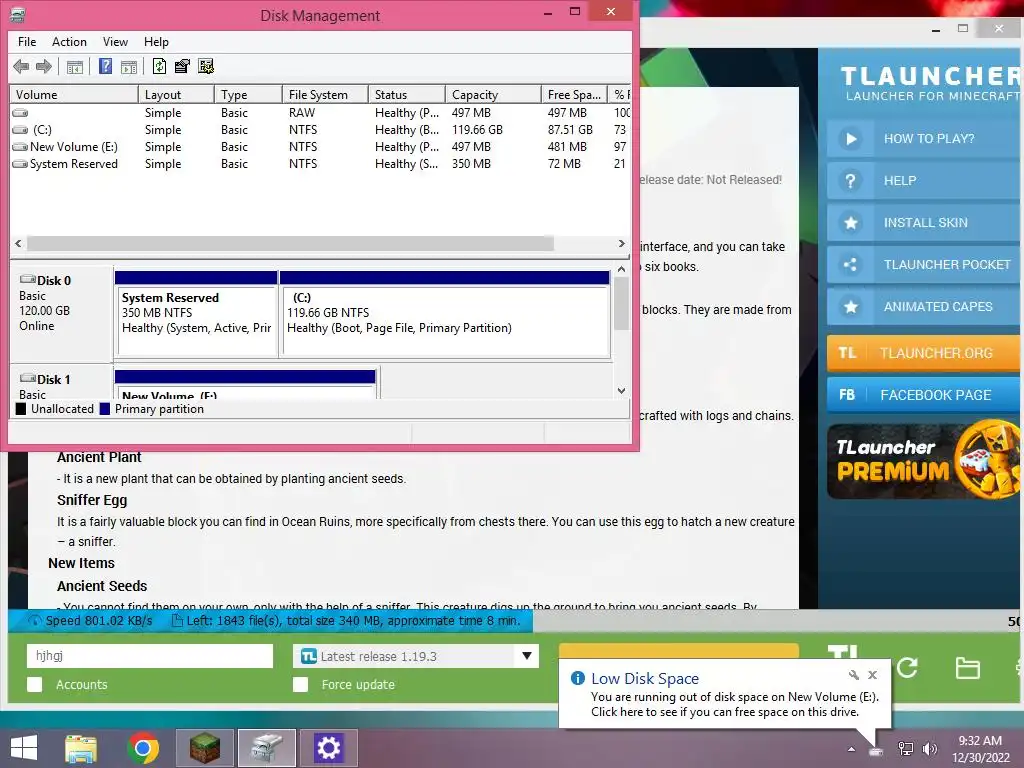Open the File menu
Screen dimensions: 1024x768
coord(27,42)
